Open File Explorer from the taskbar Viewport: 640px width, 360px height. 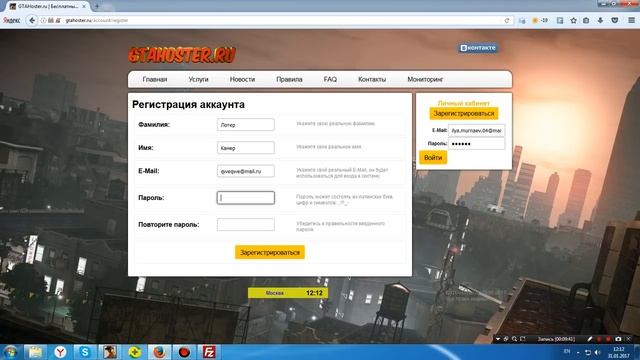[36, 352]
